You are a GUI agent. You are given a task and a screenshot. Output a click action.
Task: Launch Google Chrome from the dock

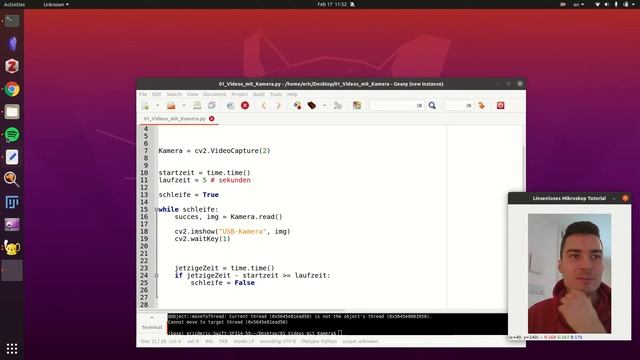pos(12,89)
